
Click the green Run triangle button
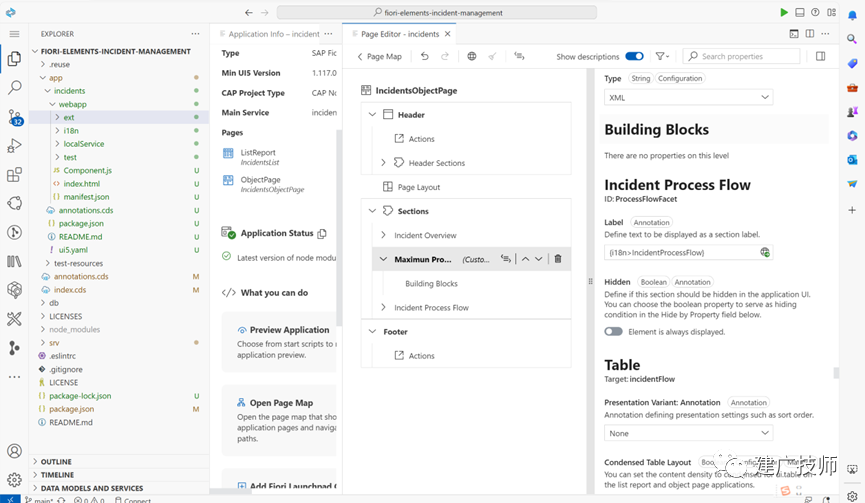(784, 12)
